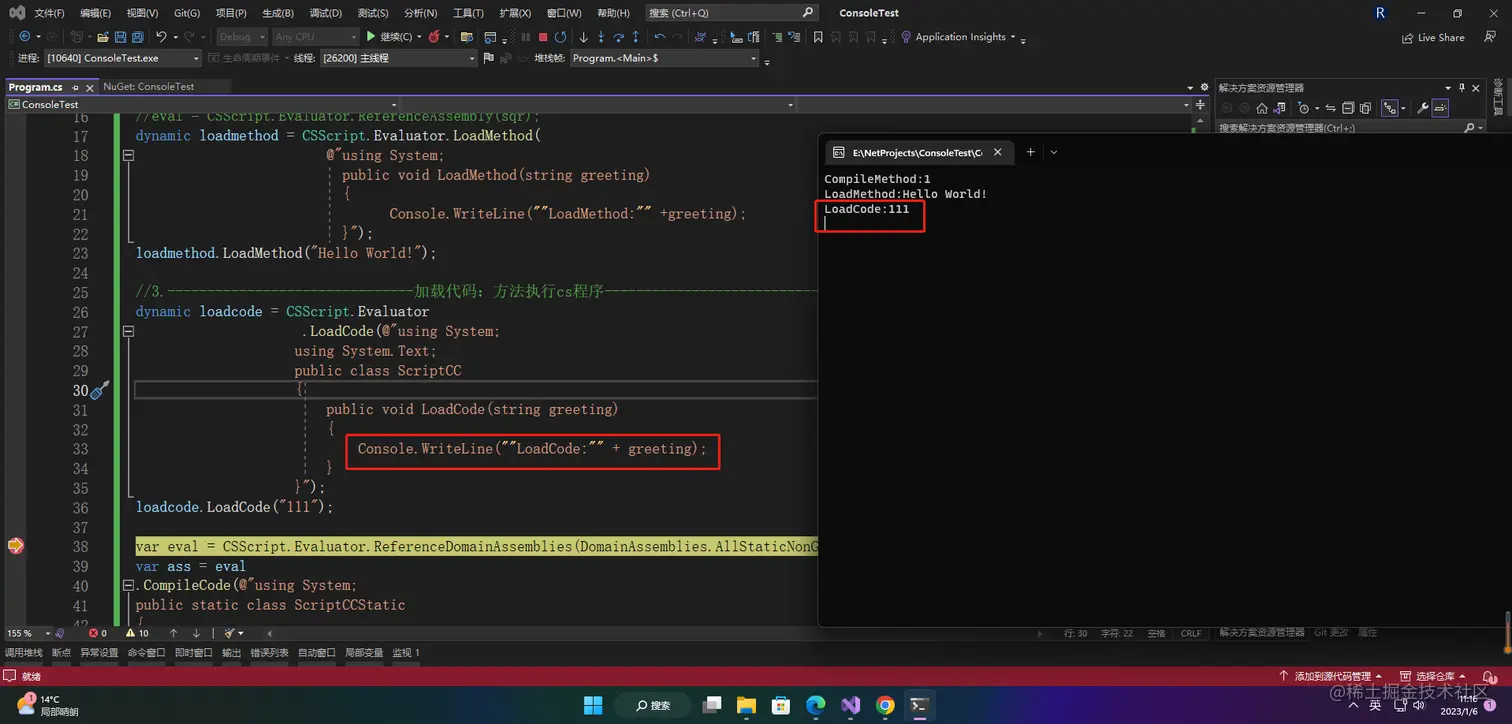Click the Navigate Backward arrow icon
1512x724 pixels.
24,37
